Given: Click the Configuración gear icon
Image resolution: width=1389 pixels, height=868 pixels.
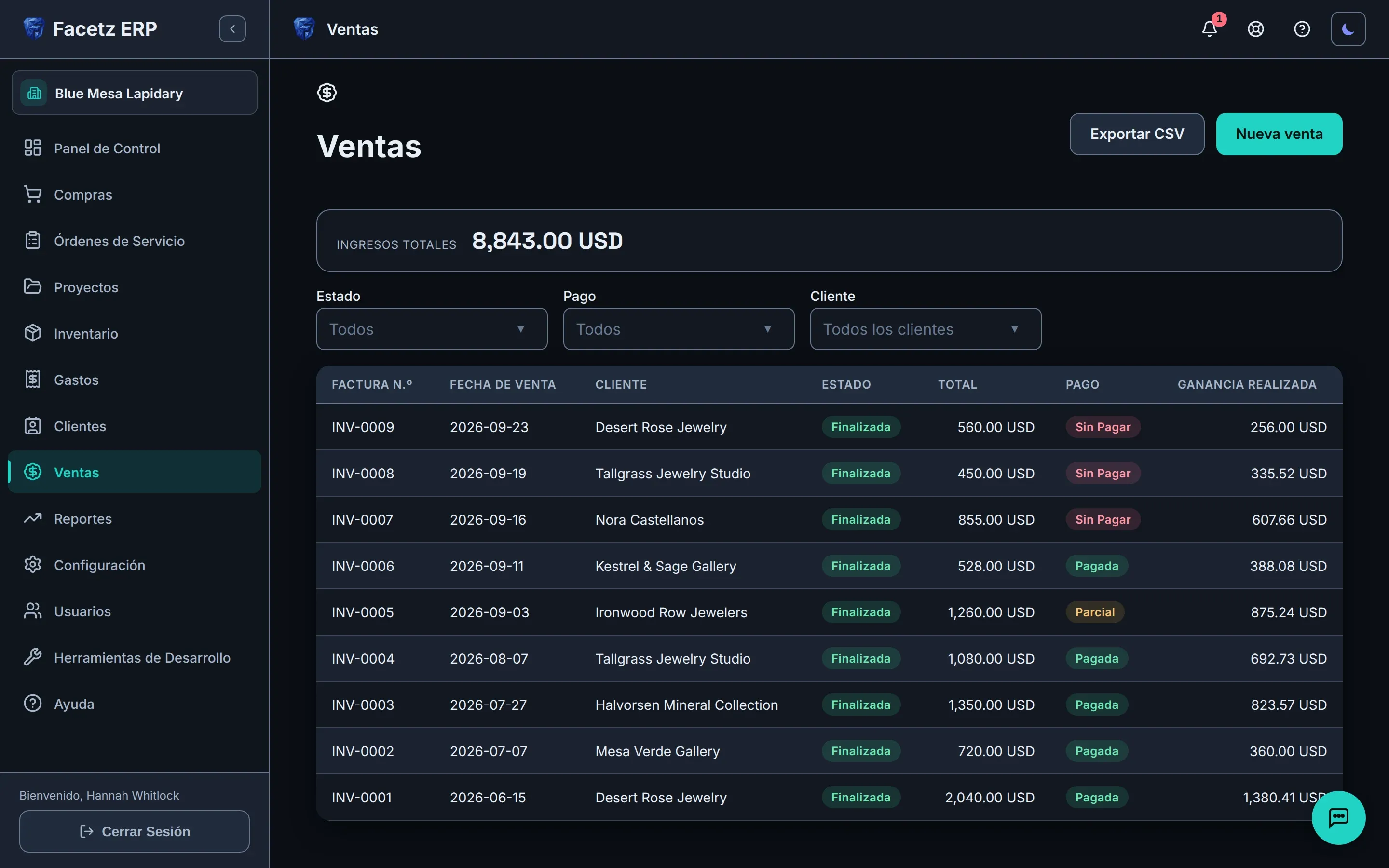Looking at the screenshot, I should pyautogui.click(x=33, y=565).
